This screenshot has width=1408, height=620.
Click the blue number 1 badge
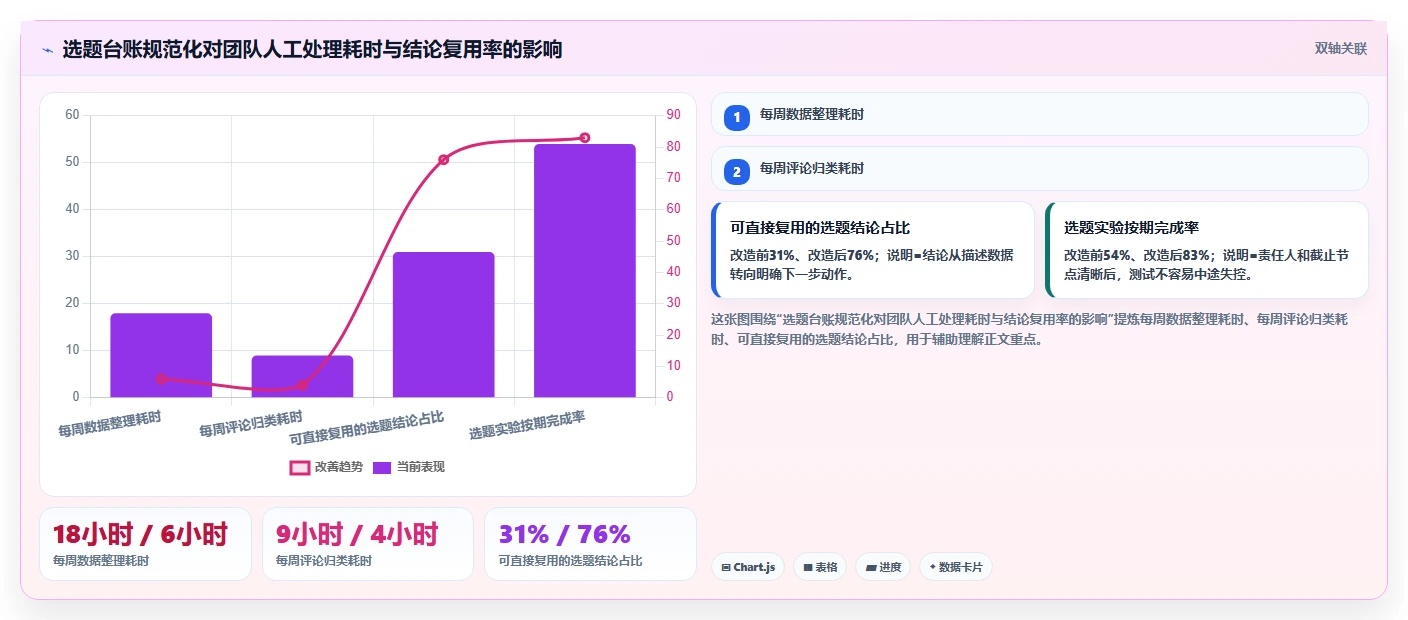(737, 117)
